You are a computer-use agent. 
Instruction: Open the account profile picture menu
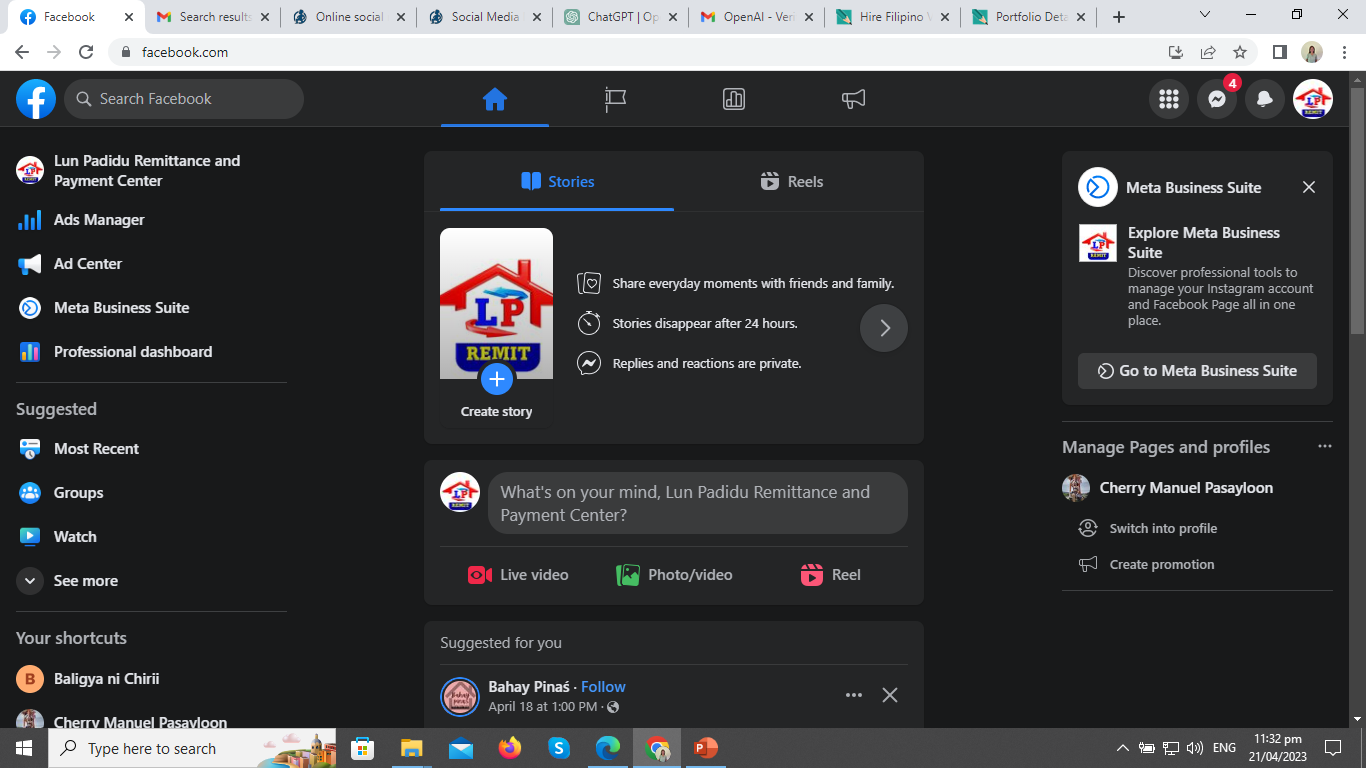pos(1313,99)
